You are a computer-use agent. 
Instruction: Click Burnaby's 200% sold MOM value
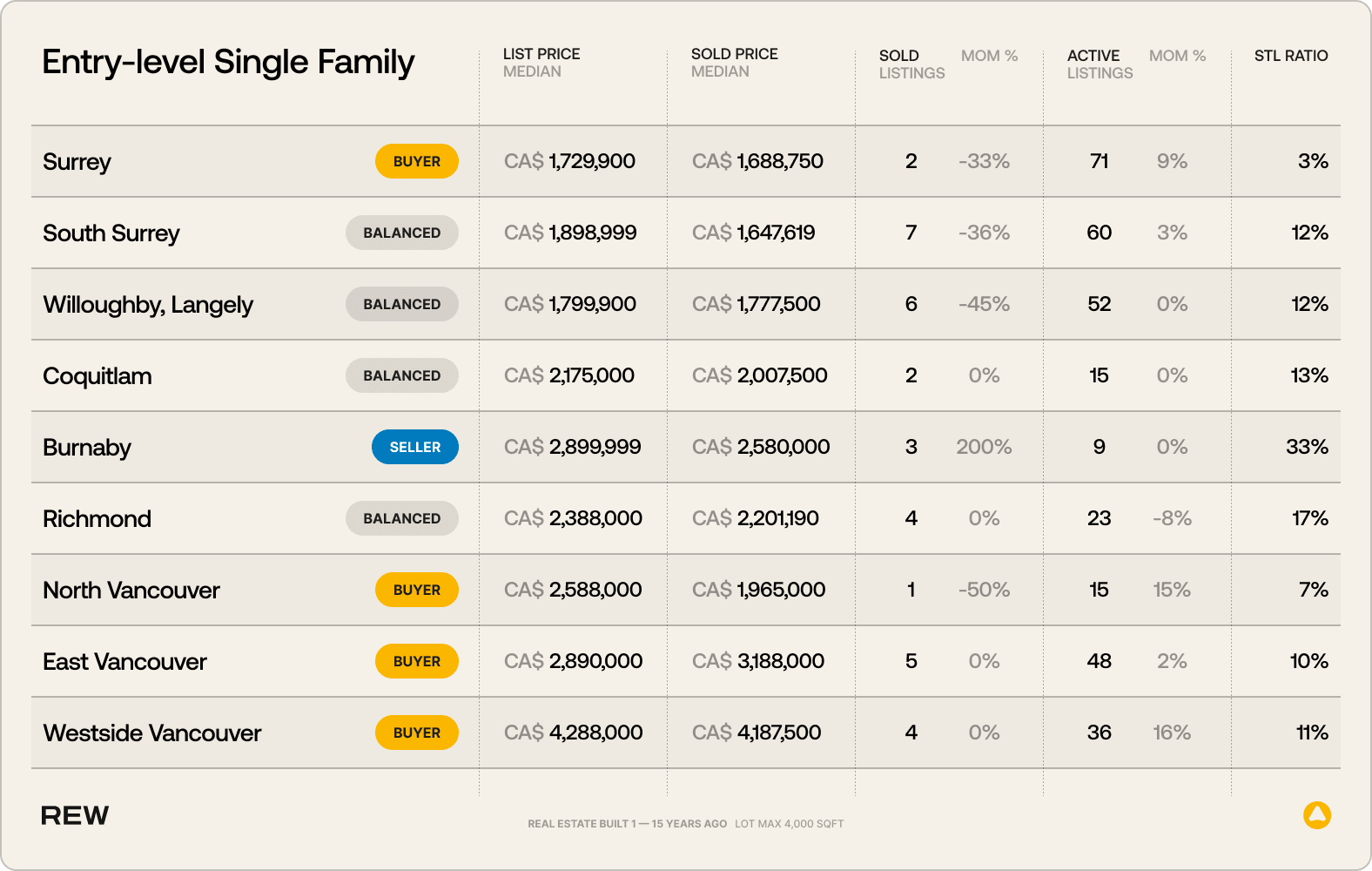984,447
